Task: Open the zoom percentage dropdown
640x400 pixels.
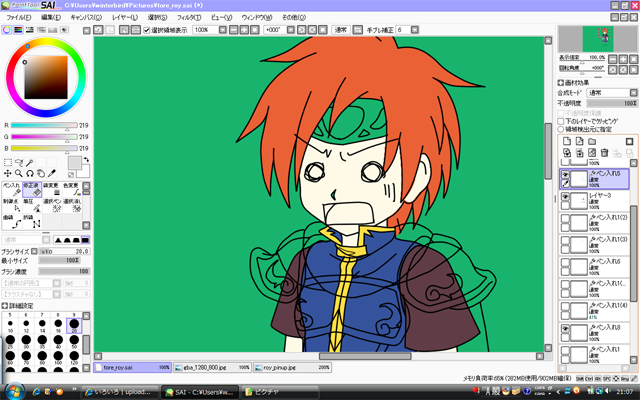Action: click(222, 30)
